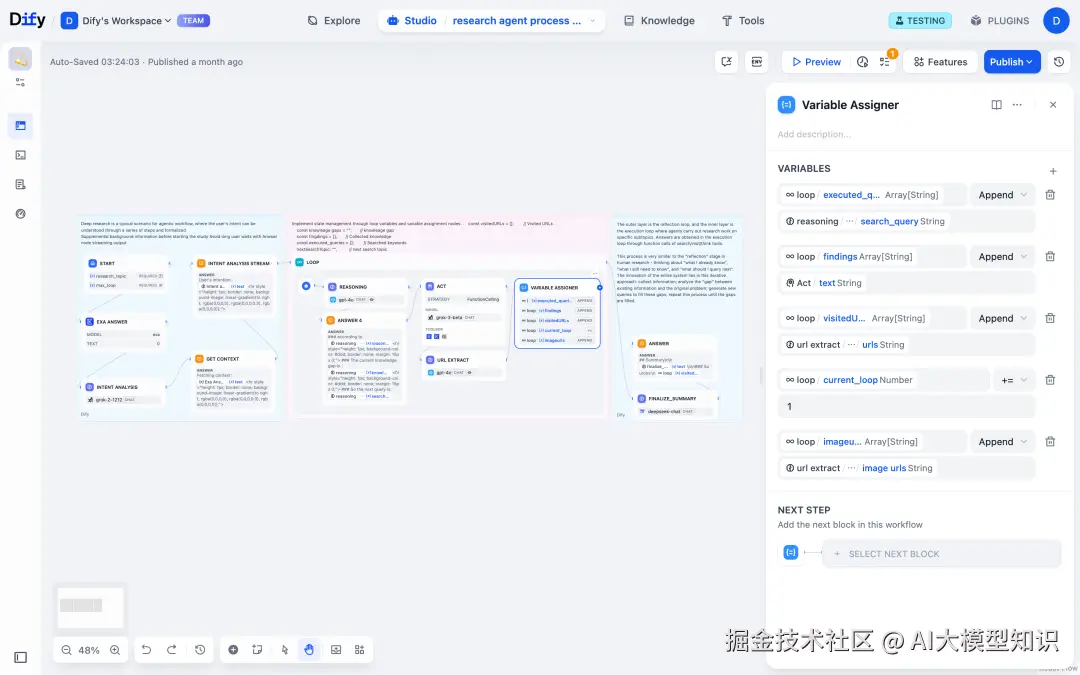The image size is (1080, 675).
Task: Delete the executed_q... variable row
Action: pyautogui.click(x=1050, y=195)
